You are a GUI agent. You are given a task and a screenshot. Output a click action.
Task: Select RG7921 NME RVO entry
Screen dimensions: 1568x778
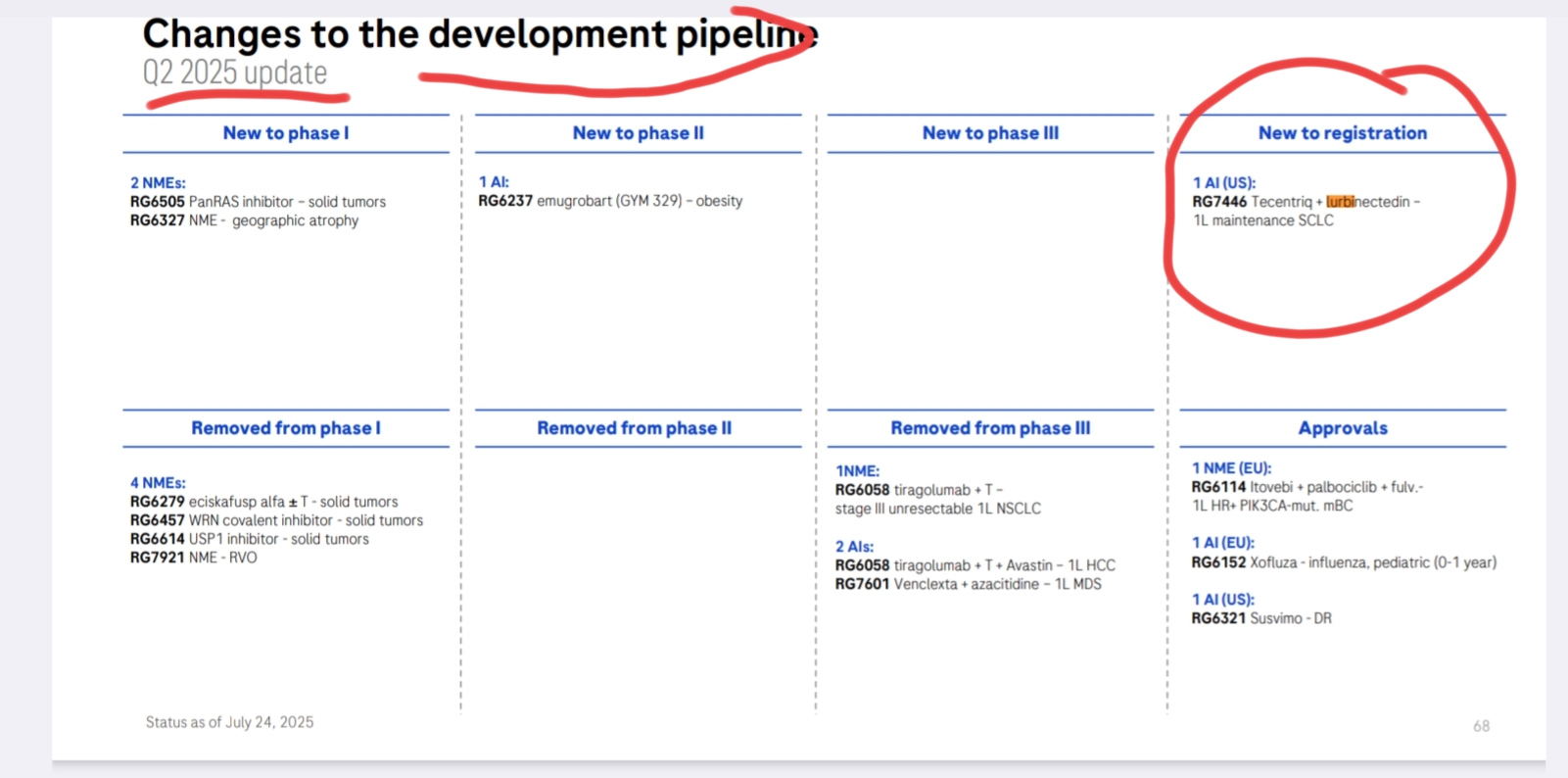coord(194,558)
